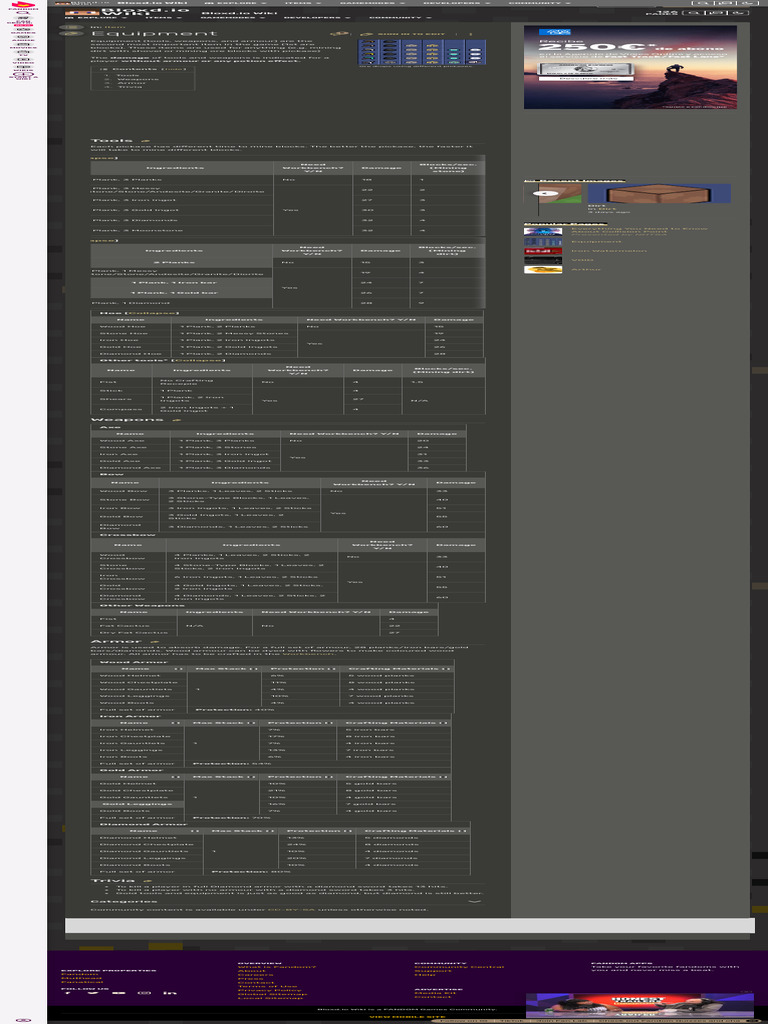Edit the Weapons section via pencil icon
Image resolution: width=768 pixels, height=1024 pixels.
[176, 420]
